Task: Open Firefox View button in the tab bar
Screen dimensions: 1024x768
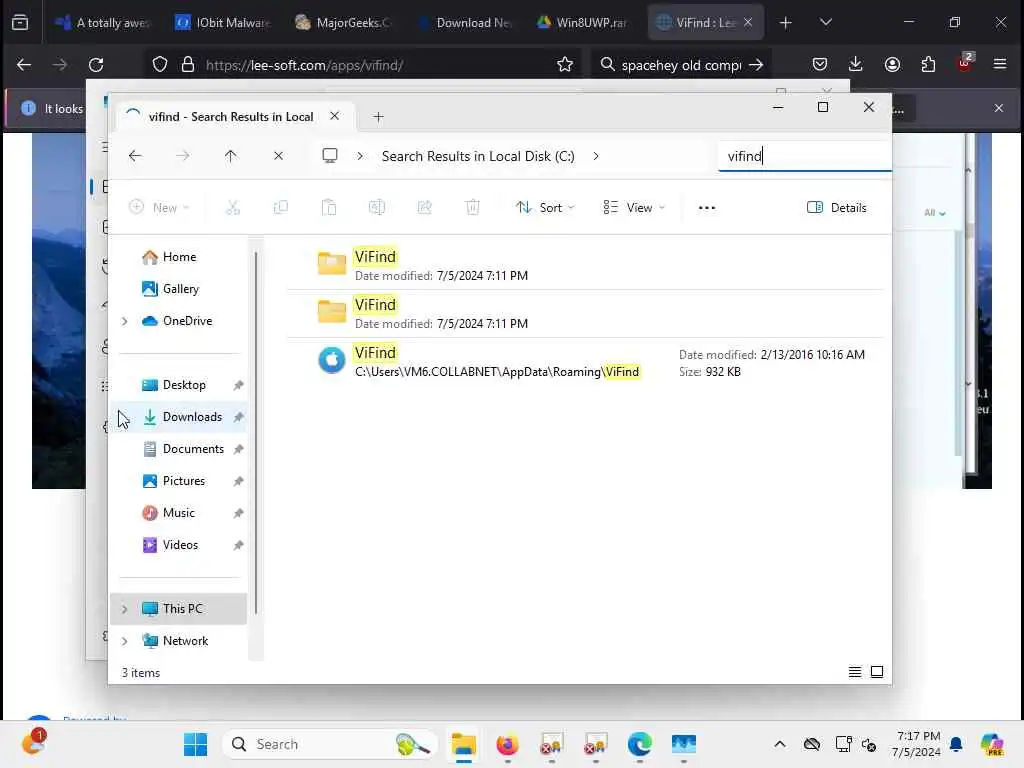Action: pos(20,23)
